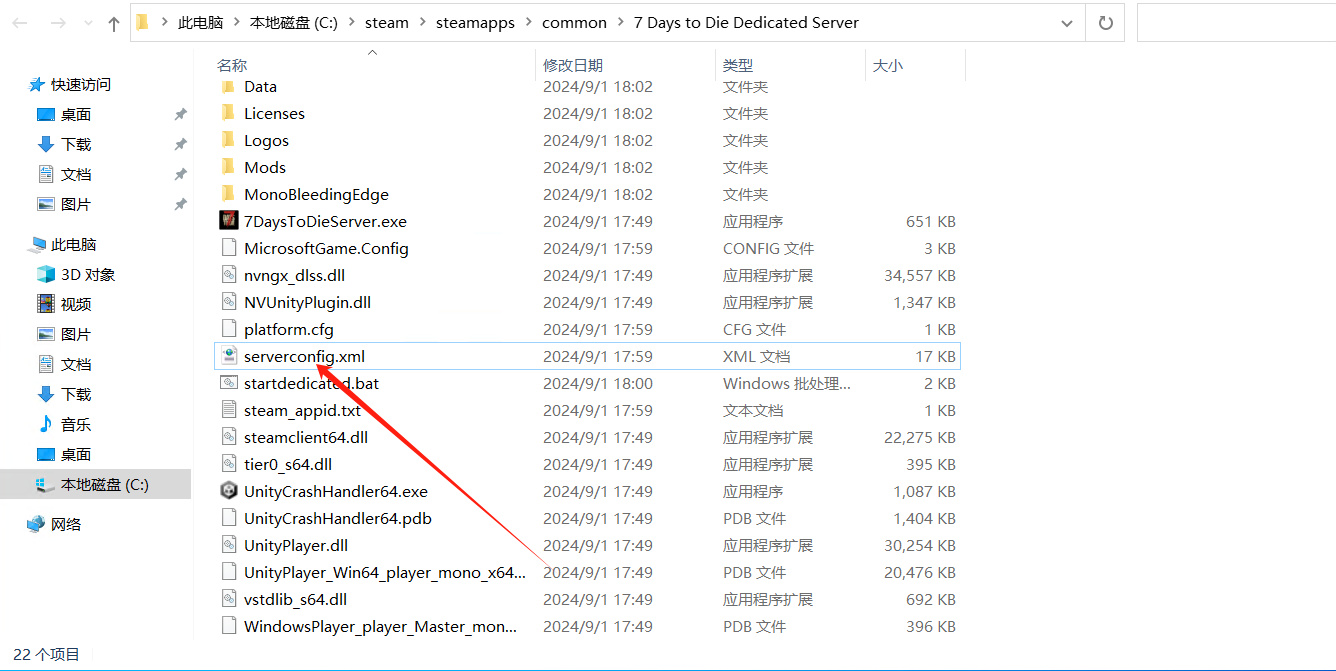
Task: Click the up-one-level arrow button
Action: (x=113, y=23)
